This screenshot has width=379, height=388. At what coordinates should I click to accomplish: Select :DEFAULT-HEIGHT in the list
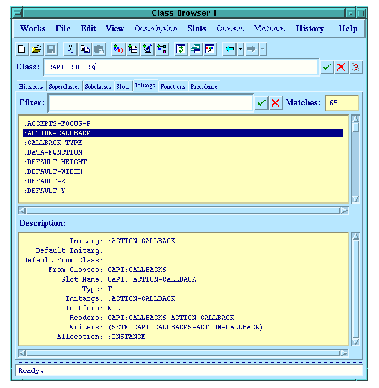(x=183, y=162)
